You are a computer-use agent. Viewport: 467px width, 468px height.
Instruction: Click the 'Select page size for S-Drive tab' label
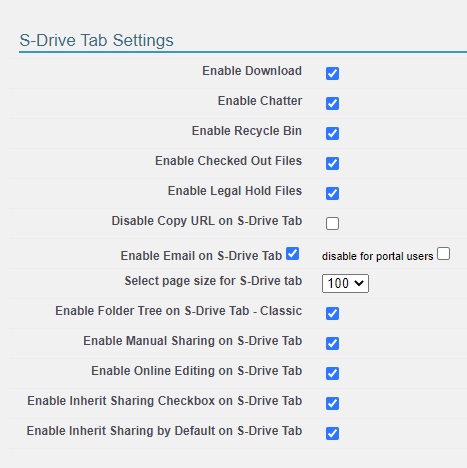pos(213,281)
